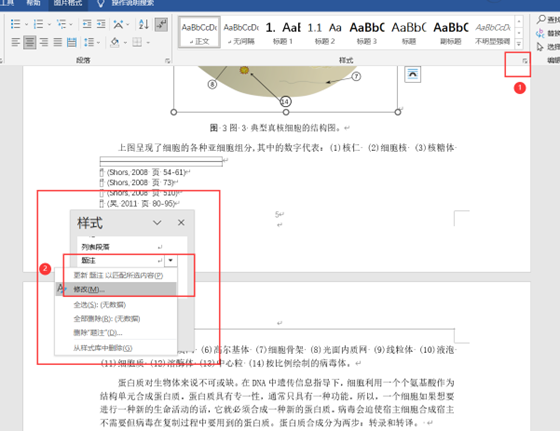The height and width of the screenshot is (431, 560).
Task: Apply the 标题 1 style
Action: point(283,32)
